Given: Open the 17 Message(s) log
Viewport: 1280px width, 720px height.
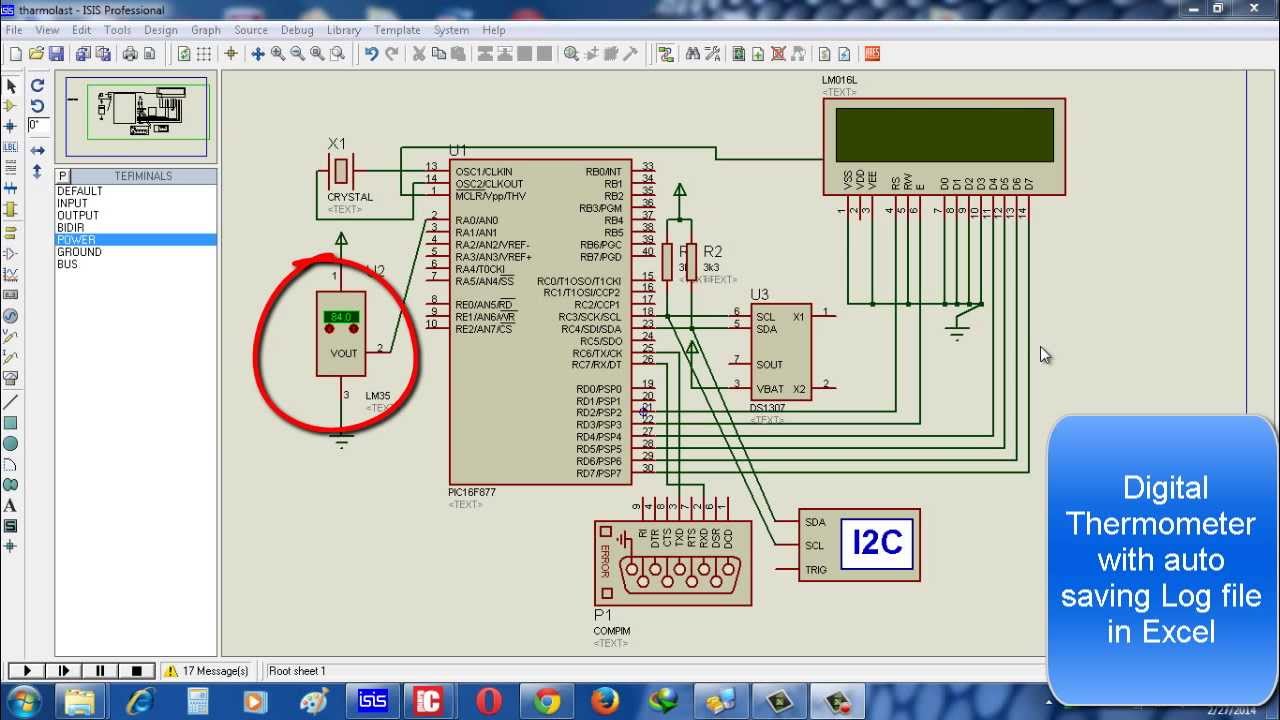Looking at the screenshot, I should (207, 671).
